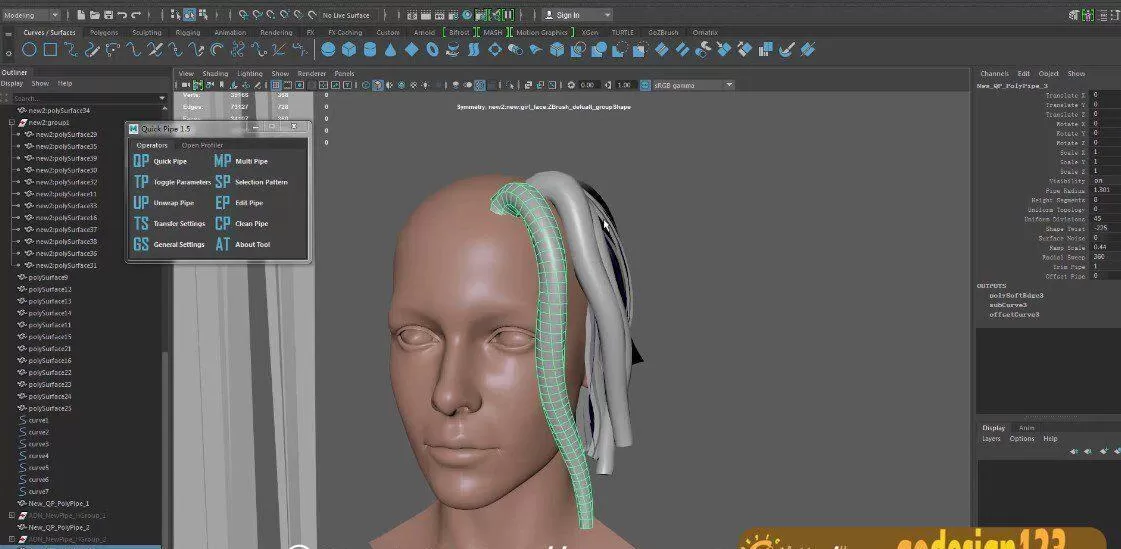Click the Clean Pipe button
This screenshot has width=1121, height=549.
pyautogui.click(x=251, y=224)
